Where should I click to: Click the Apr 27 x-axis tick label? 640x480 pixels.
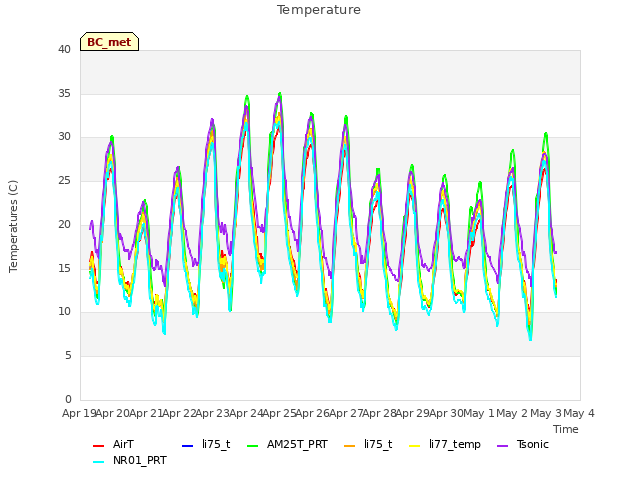pos(346,413)
